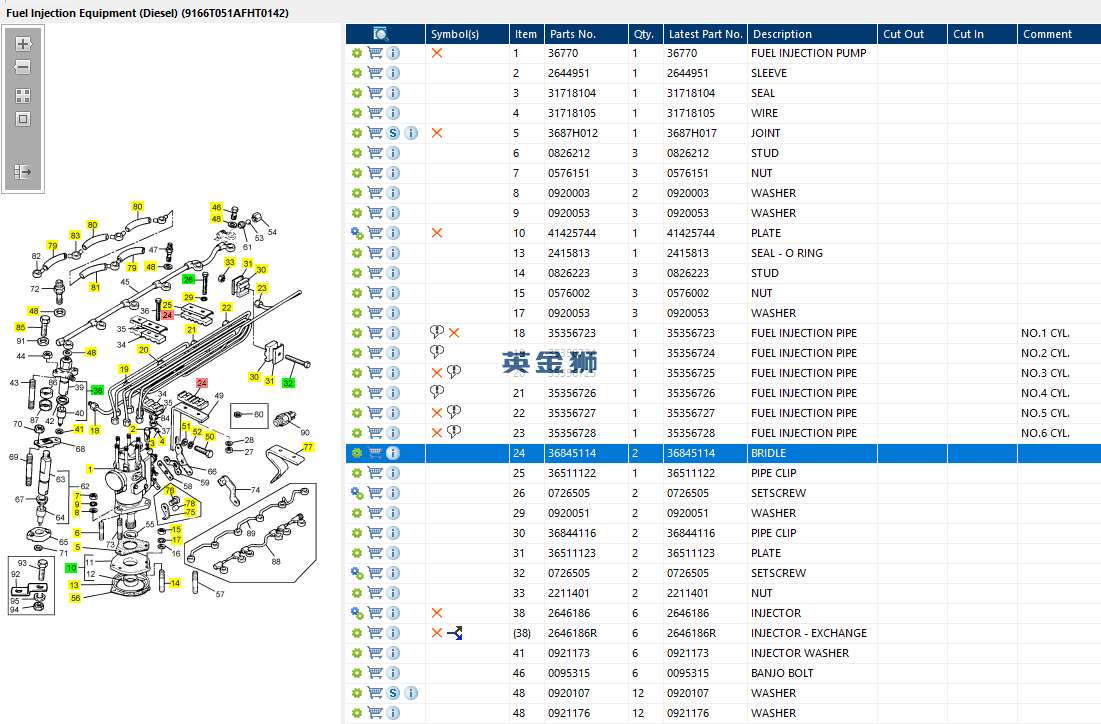
Task: Add FUEL INJECTION PUMP to cart
Action: pyautogui.click(x=375, y=53)
